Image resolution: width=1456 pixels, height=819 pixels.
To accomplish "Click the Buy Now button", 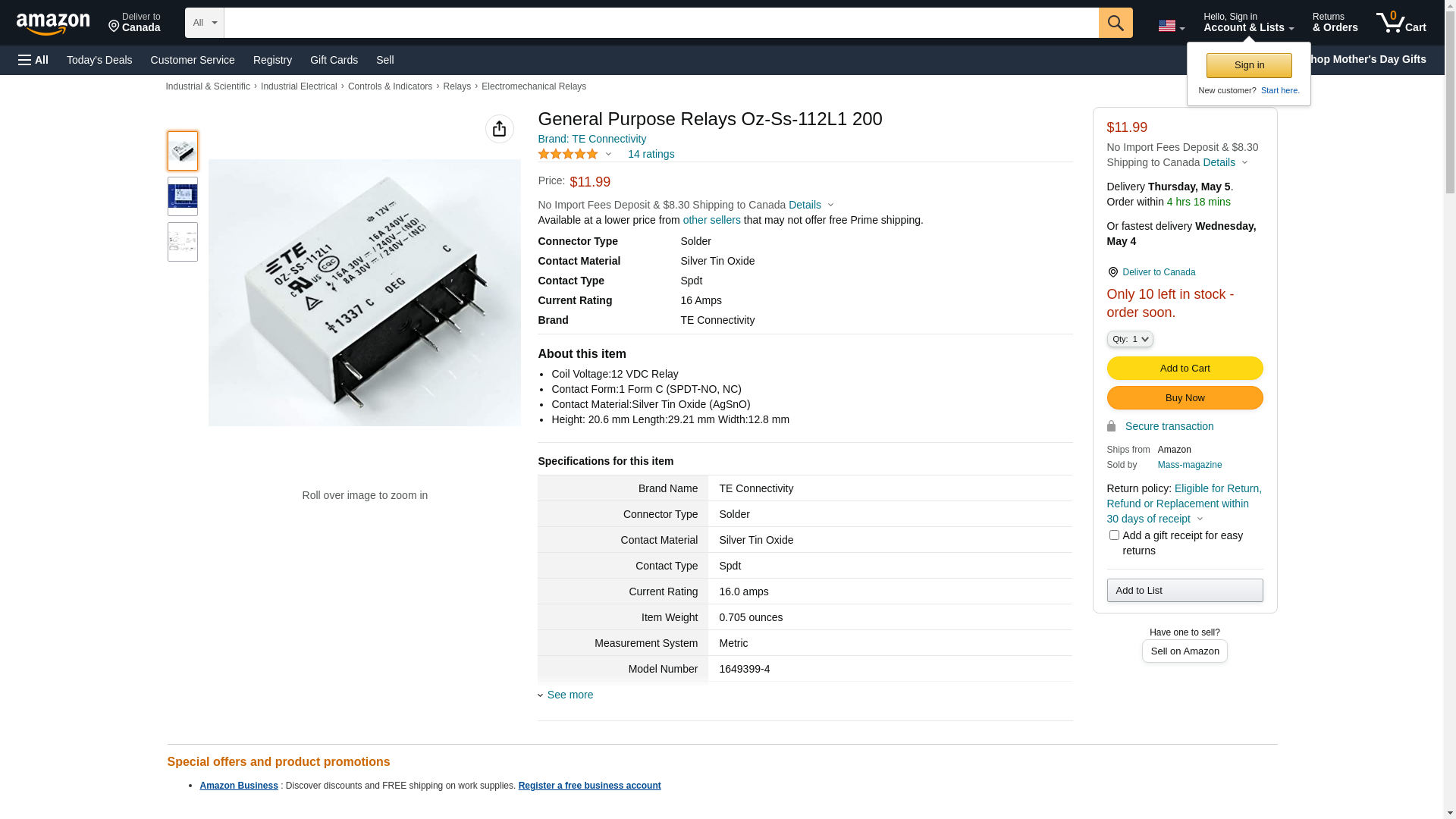I will click(1184, 398).
